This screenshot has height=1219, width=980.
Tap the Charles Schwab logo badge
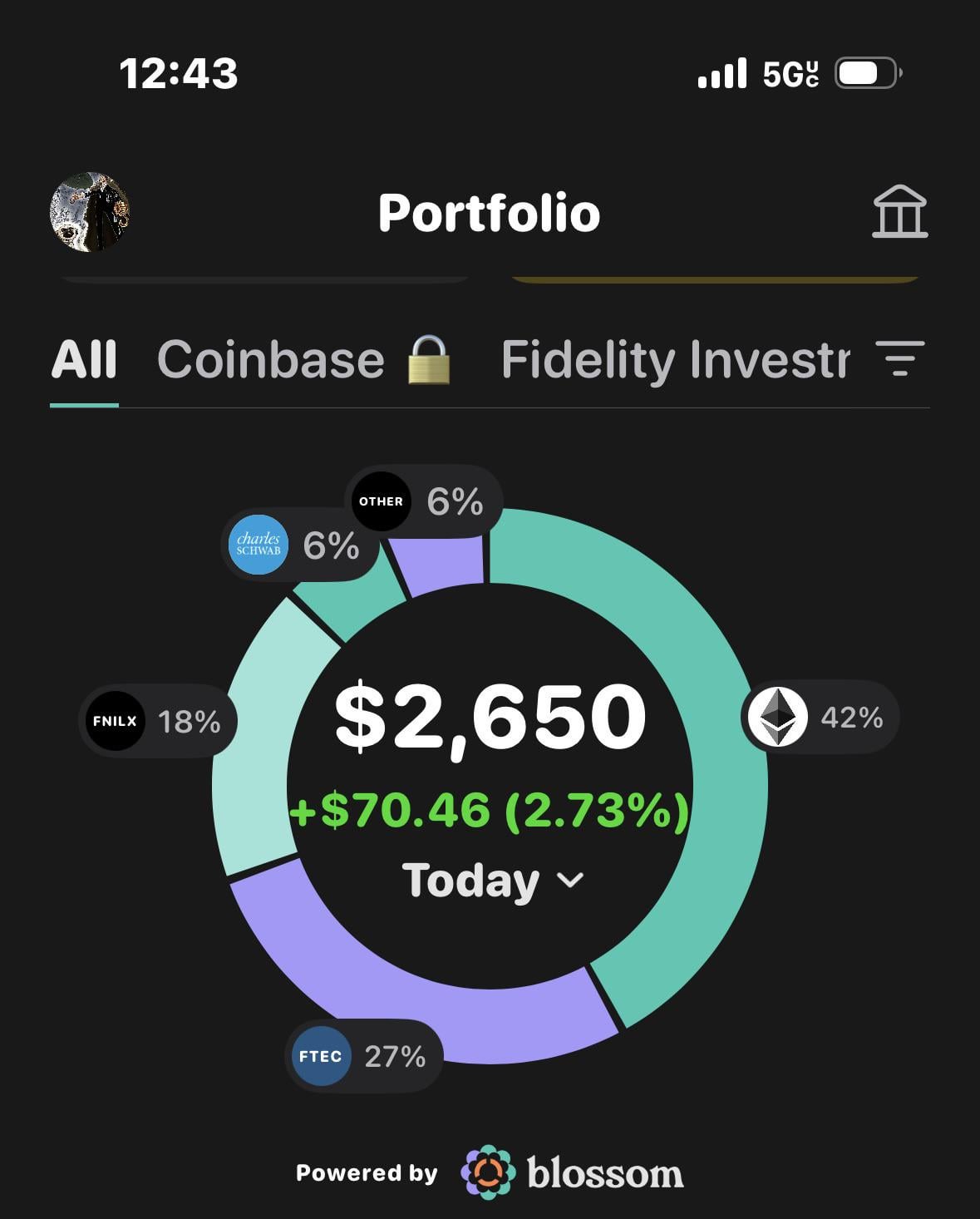coord(259,545)
